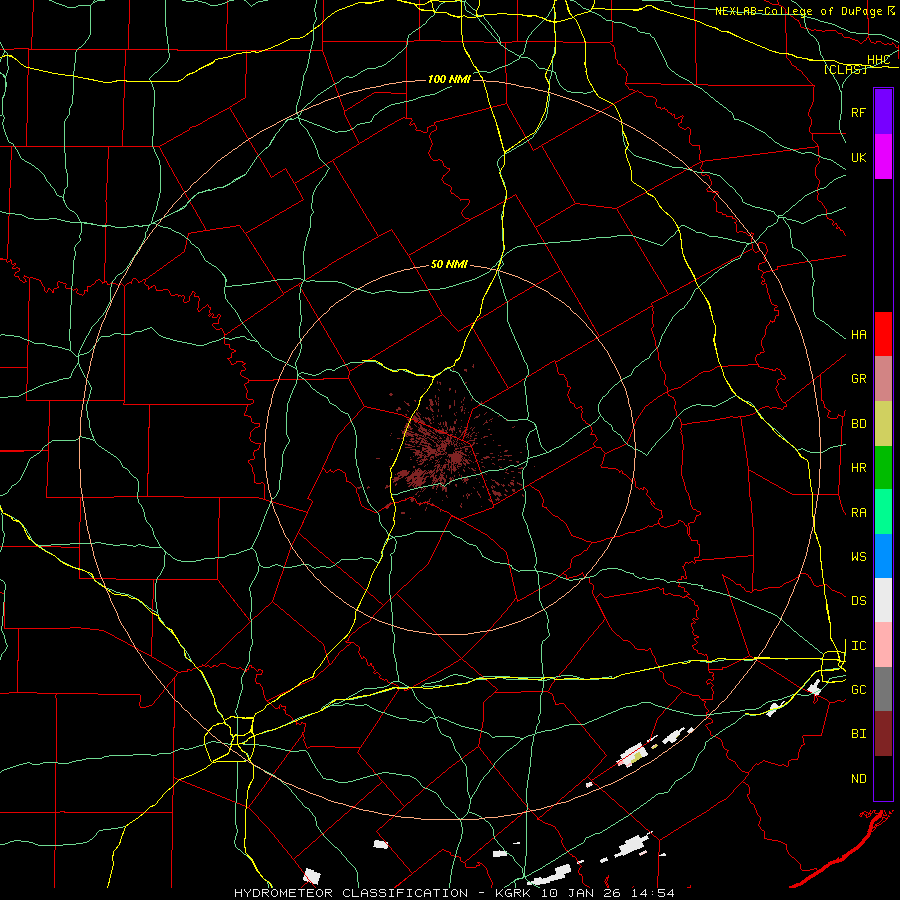
Task: Click the RF purple legend swatch
Action: (883, 111)
